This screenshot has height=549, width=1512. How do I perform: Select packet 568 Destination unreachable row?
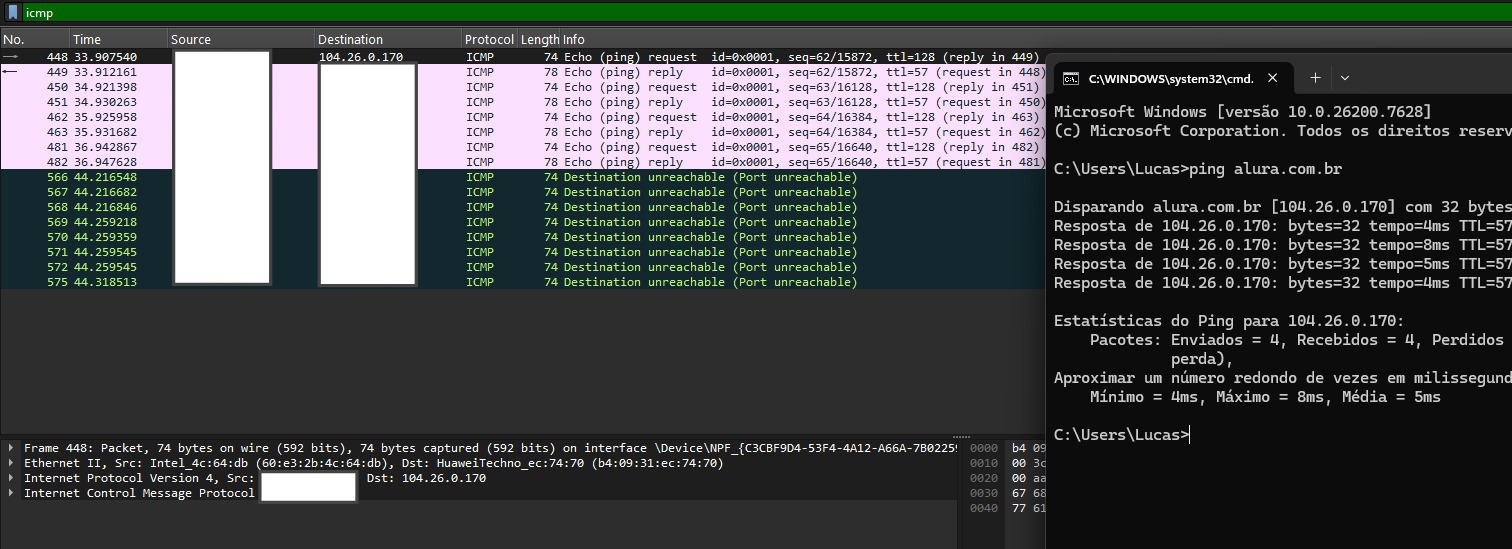point(522,207)
